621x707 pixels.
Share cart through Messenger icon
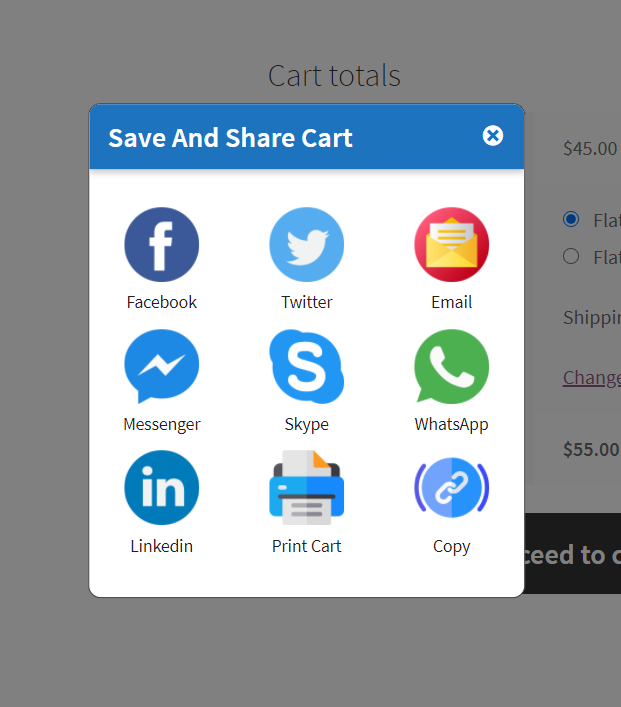[162, 367]
